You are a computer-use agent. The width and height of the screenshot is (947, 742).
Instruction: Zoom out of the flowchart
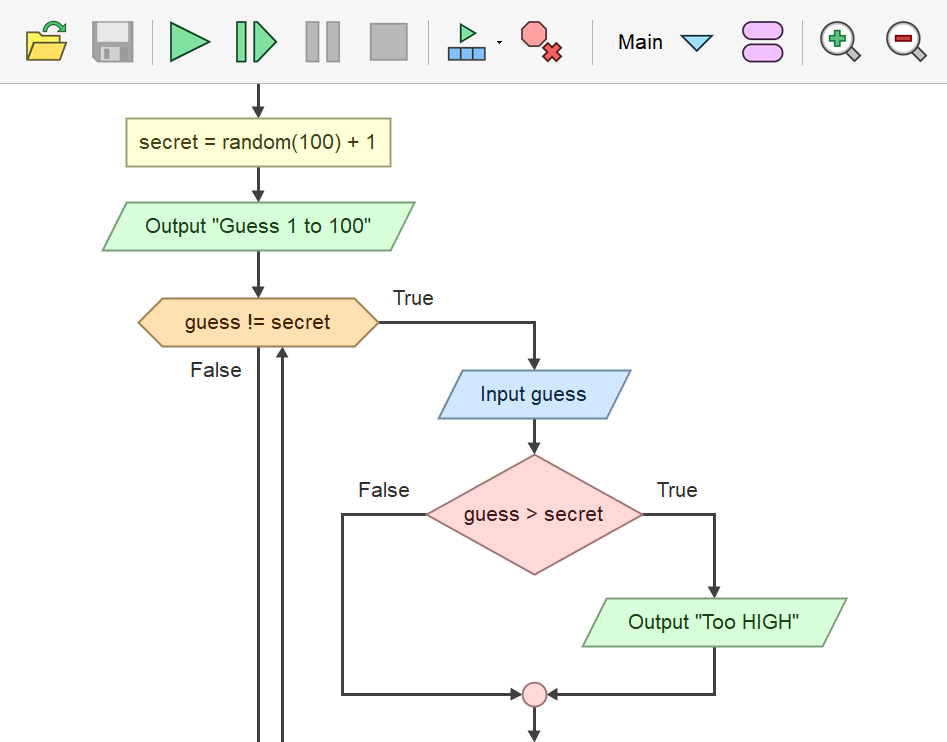[904, 42]
